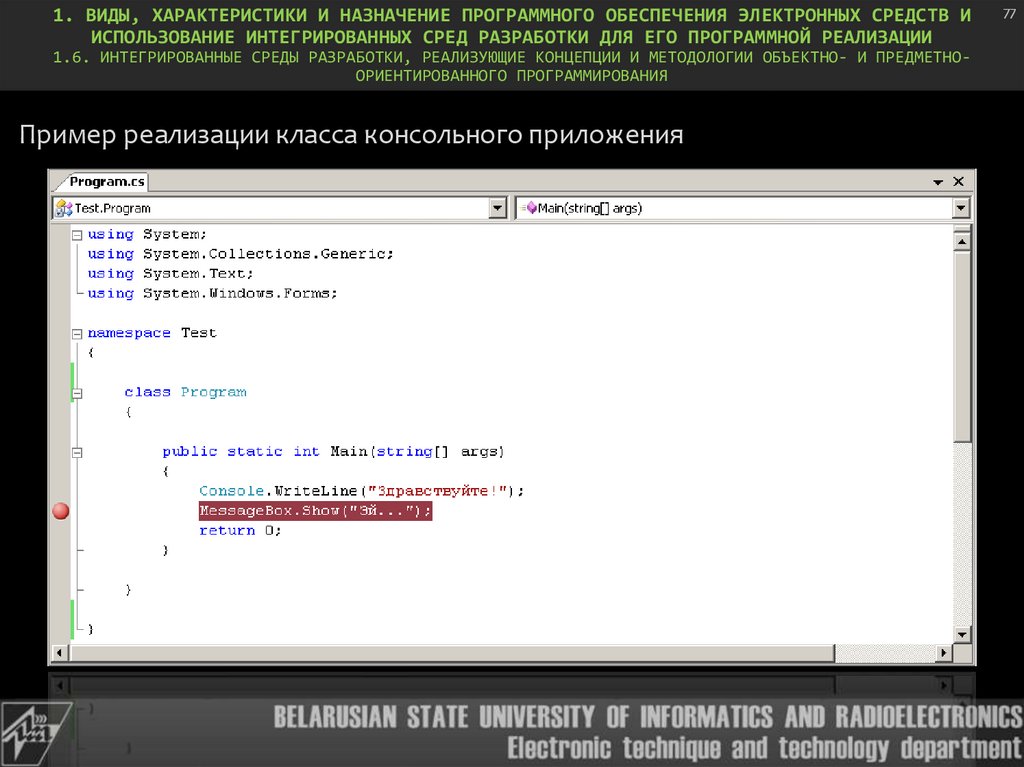Click the class Program declaration
Image resolution: width=1024 pixels, height=767 pixels.
click(x=185, y=392)
